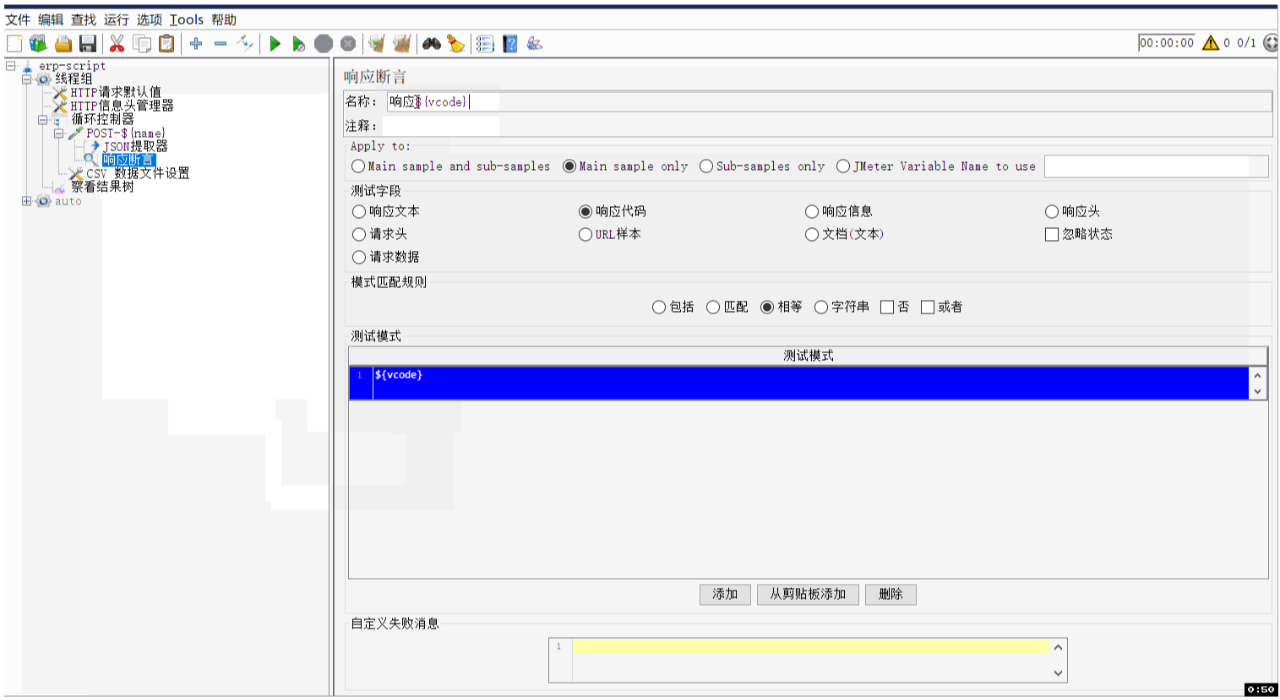1280x700 pixels.
Task: Open the Tools menu
Action: [186, 19]
